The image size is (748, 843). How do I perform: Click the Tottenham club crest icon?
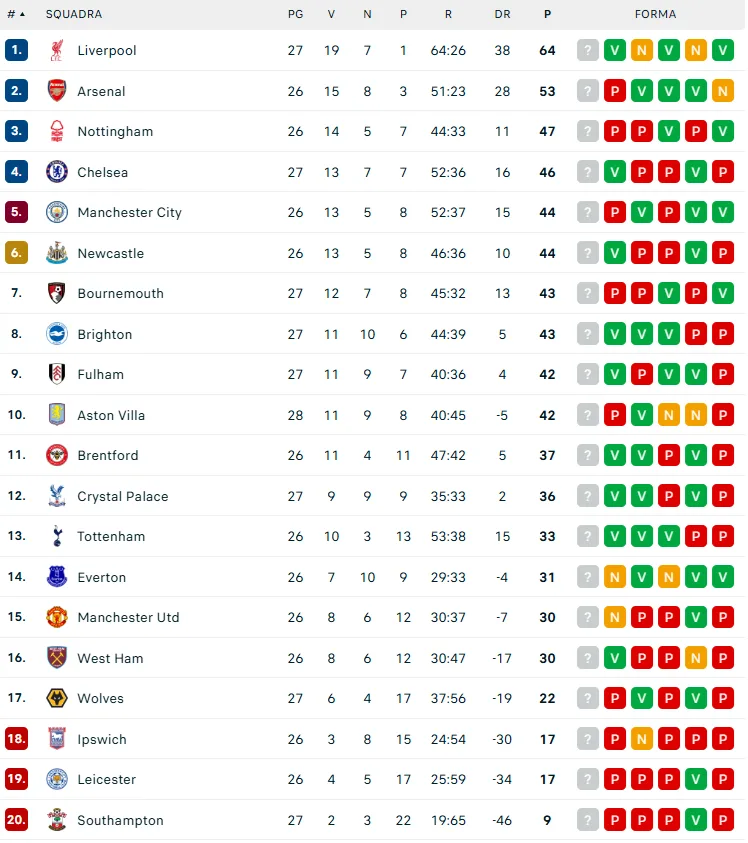[x=57, y=537]
